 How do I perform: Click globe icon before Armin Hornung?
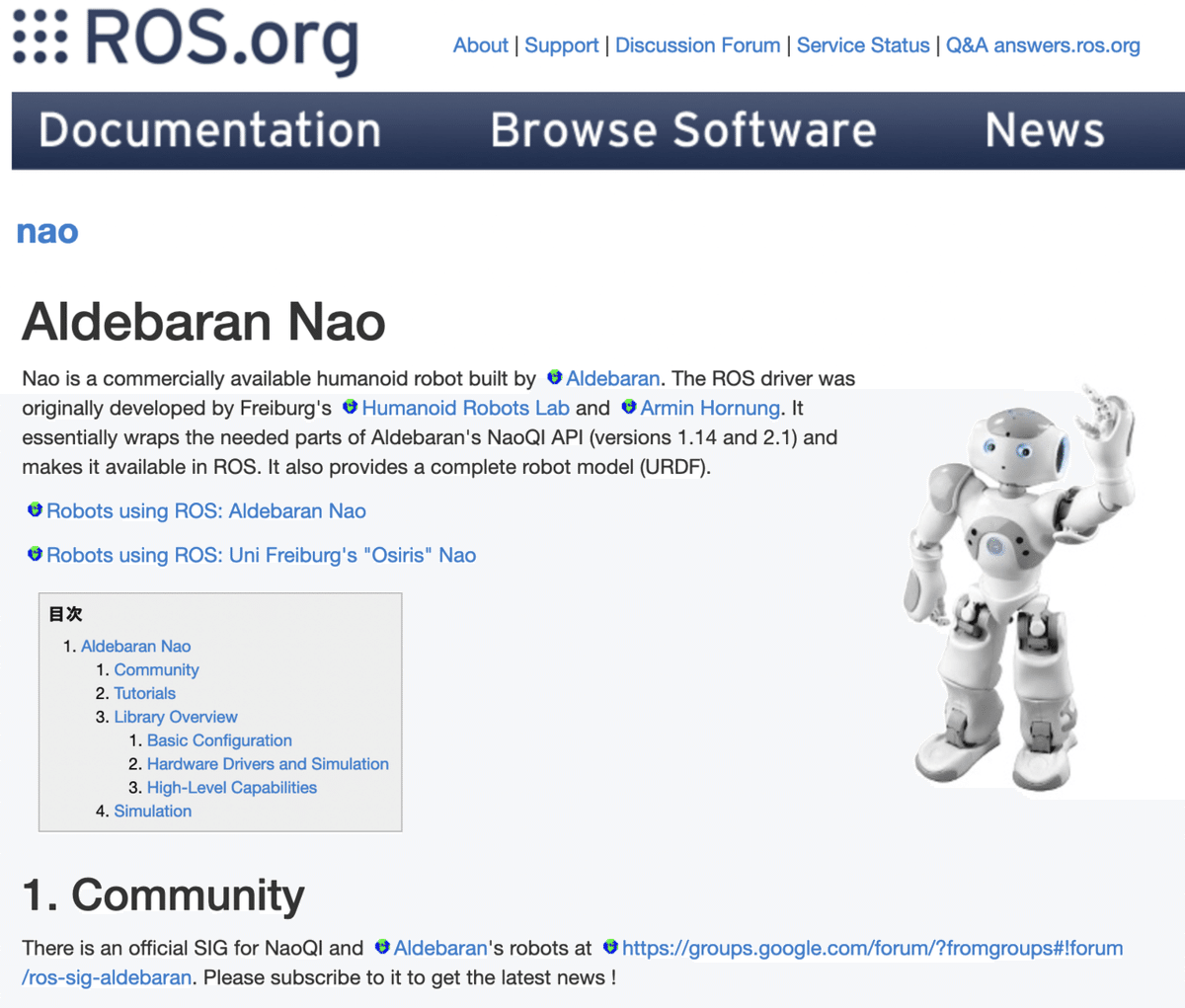(628, 407)
